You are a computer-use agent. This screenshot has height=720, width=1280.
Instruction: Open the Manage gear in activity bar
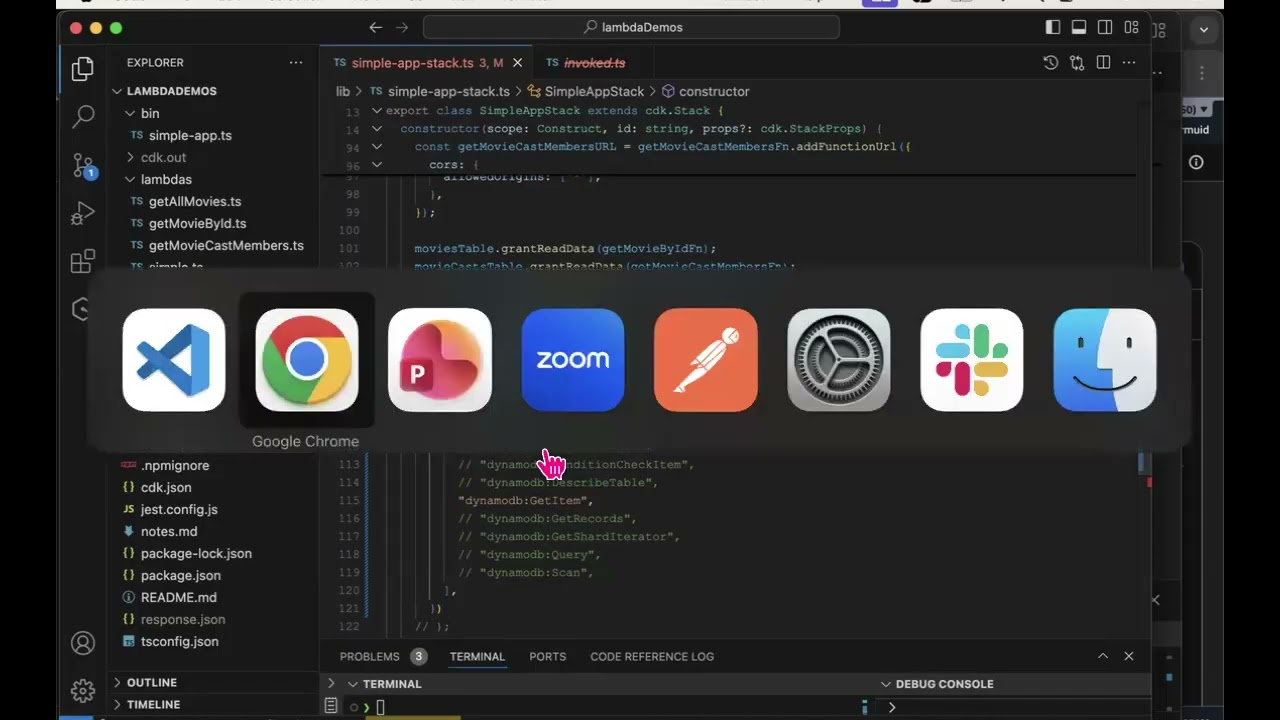point(83,691)
